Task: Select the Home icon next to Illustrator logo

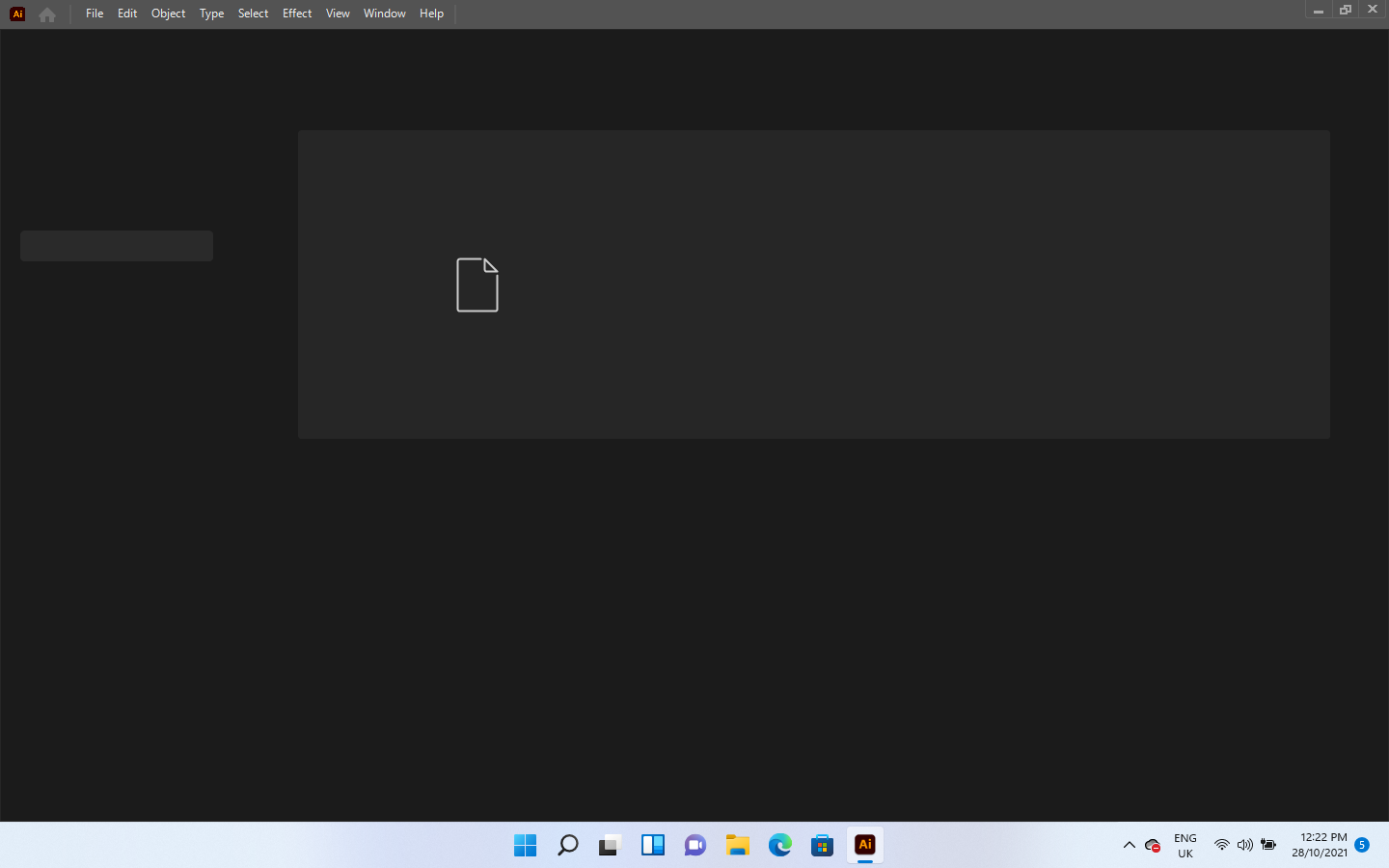Action: pyautogui.click(x=46, y=14)
